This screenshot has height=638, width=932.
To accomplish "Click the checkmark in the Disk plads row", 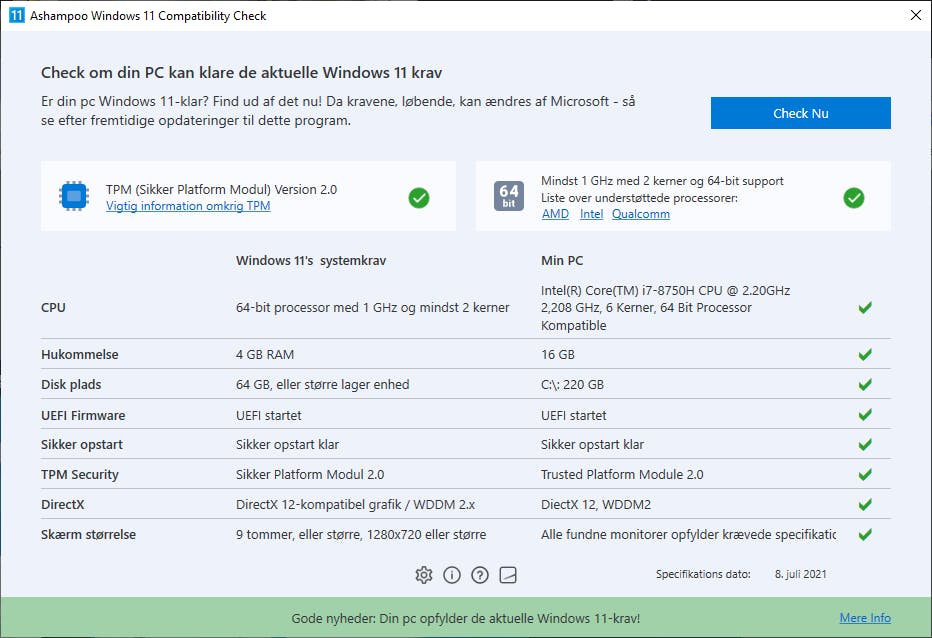I will [865, 384].
